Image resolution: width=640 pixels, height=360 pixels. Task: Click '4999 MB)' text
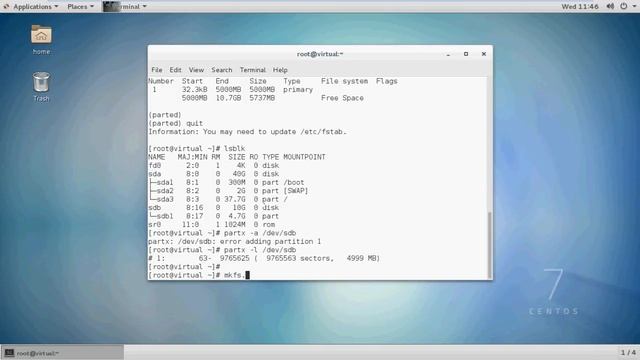coord(363,258)
